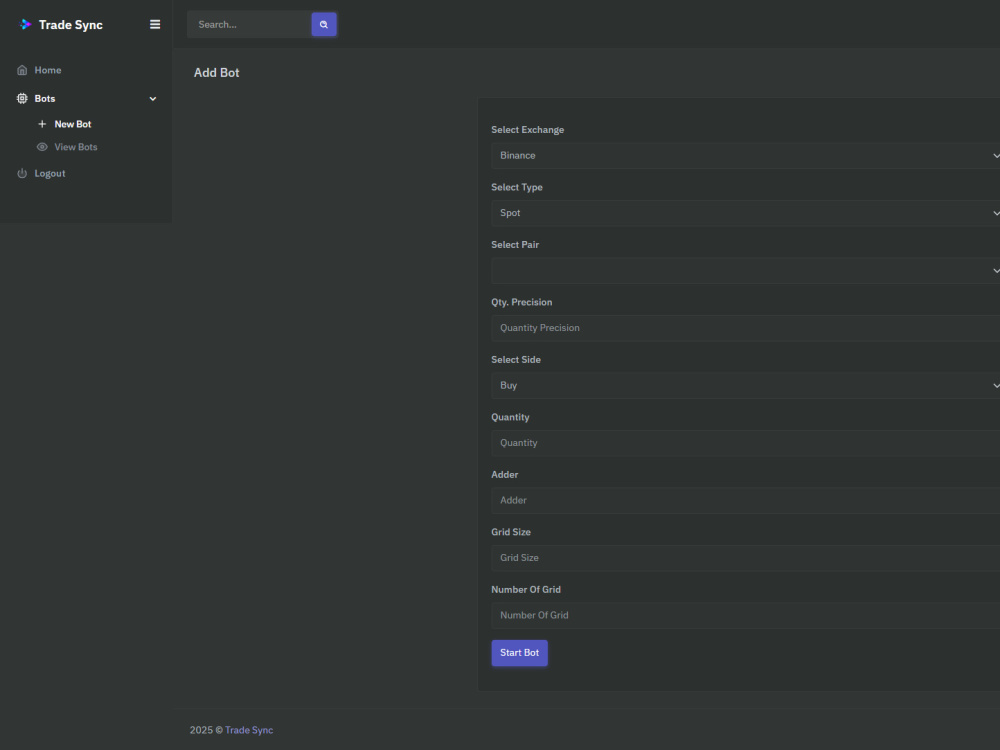
Task: Click the plus icon beside New Bot
Action: tap(42, 124)
